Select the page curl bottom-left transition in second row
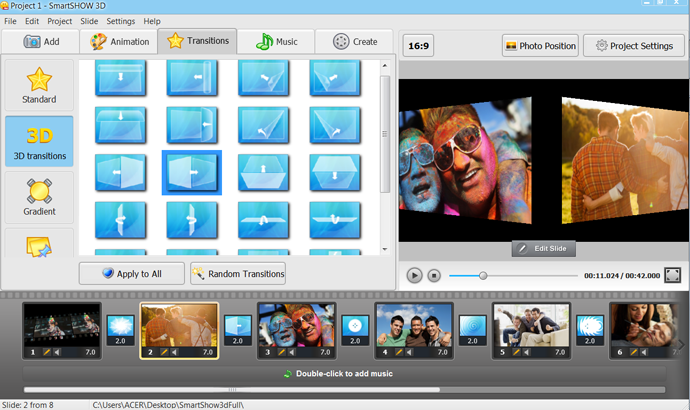Screen dimensions: 690x410 pyautogui.click(x=263, y=125)
